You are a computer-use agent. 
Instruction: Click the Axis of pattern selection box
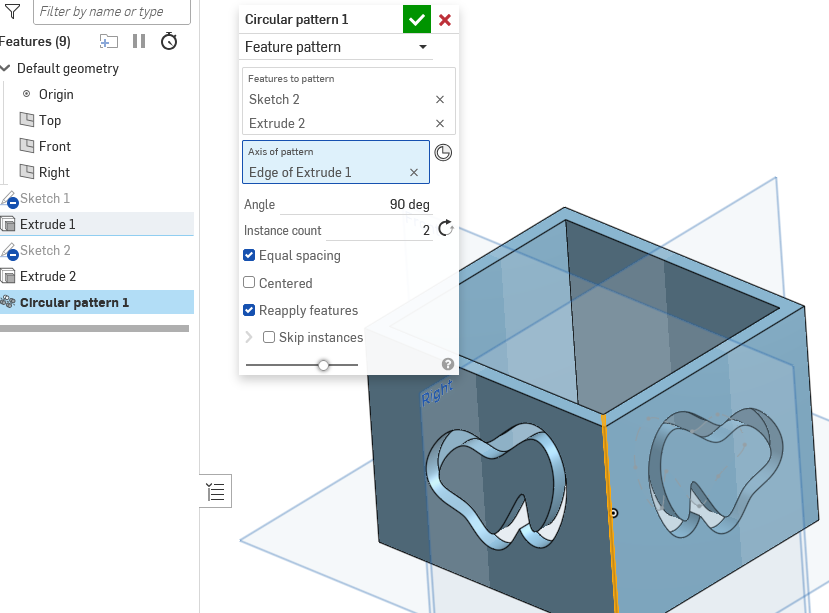point(336,162)
